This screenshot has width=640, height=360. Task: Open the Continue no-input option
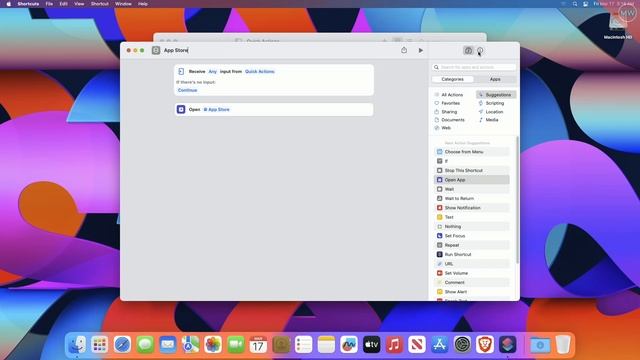coord(187,90)
